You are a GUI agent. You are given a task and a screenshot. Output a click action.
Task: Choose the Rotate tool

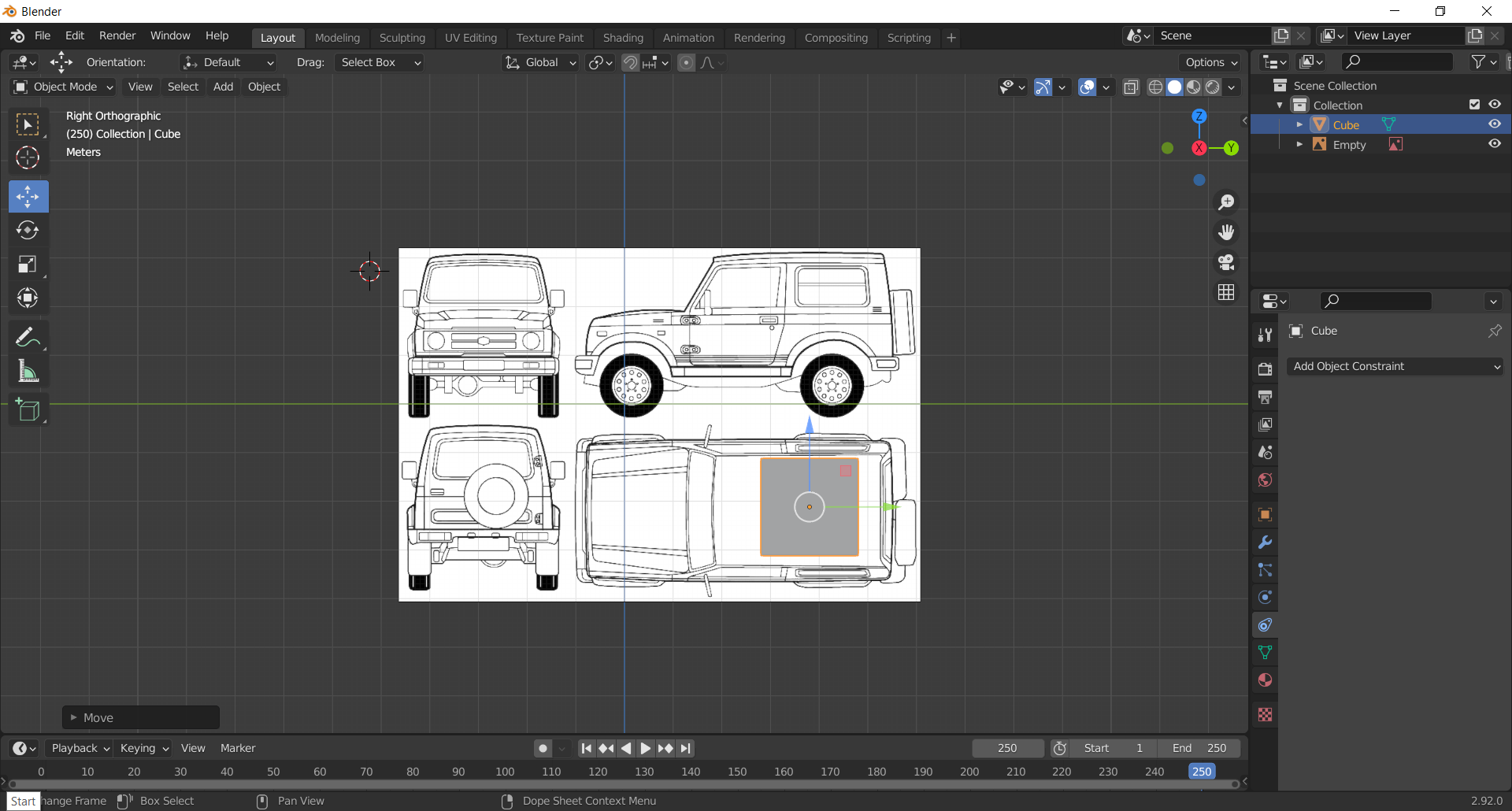[28, 230]
